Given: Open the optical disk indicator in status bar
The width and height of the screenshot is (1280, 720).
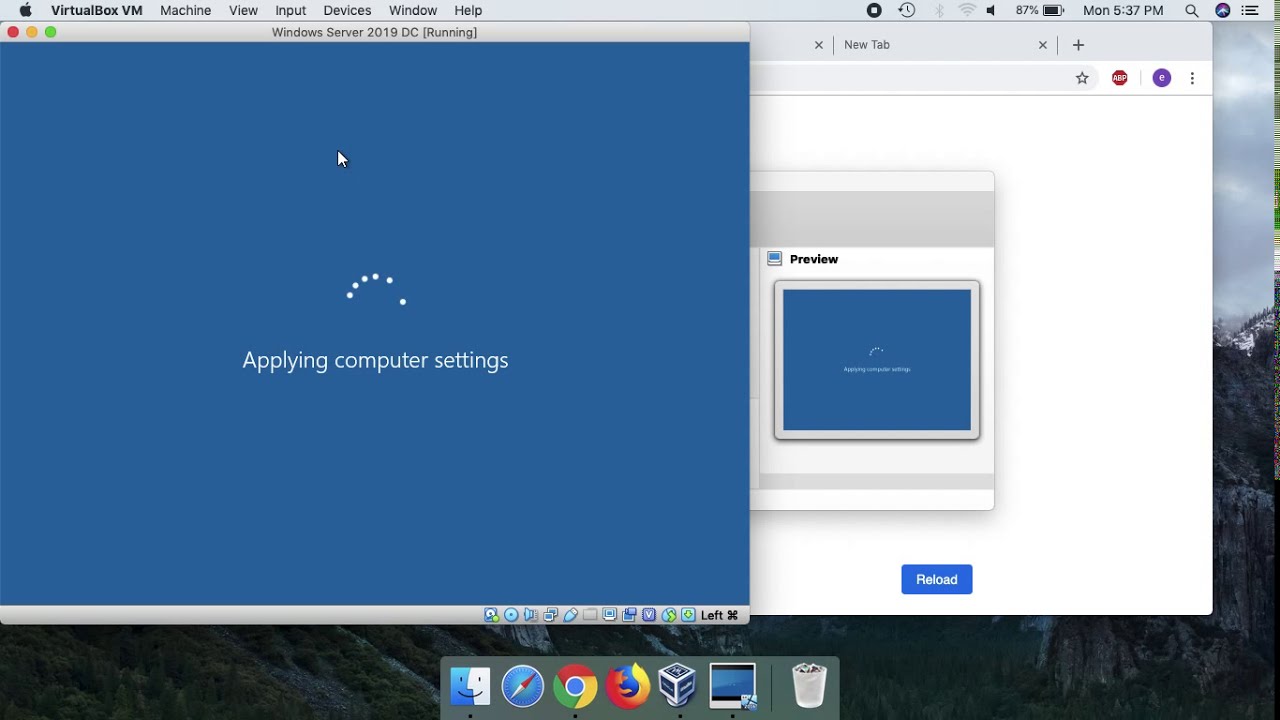Looking at the screenshot, I should 511,615.
